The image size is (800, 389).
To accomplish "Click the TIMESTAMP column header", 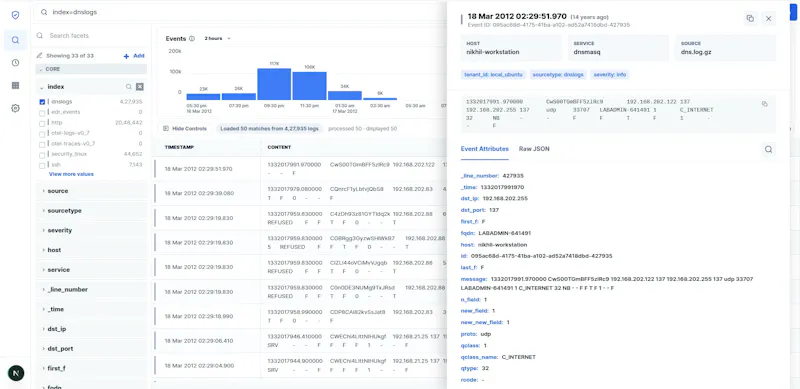I will [179, 148].
